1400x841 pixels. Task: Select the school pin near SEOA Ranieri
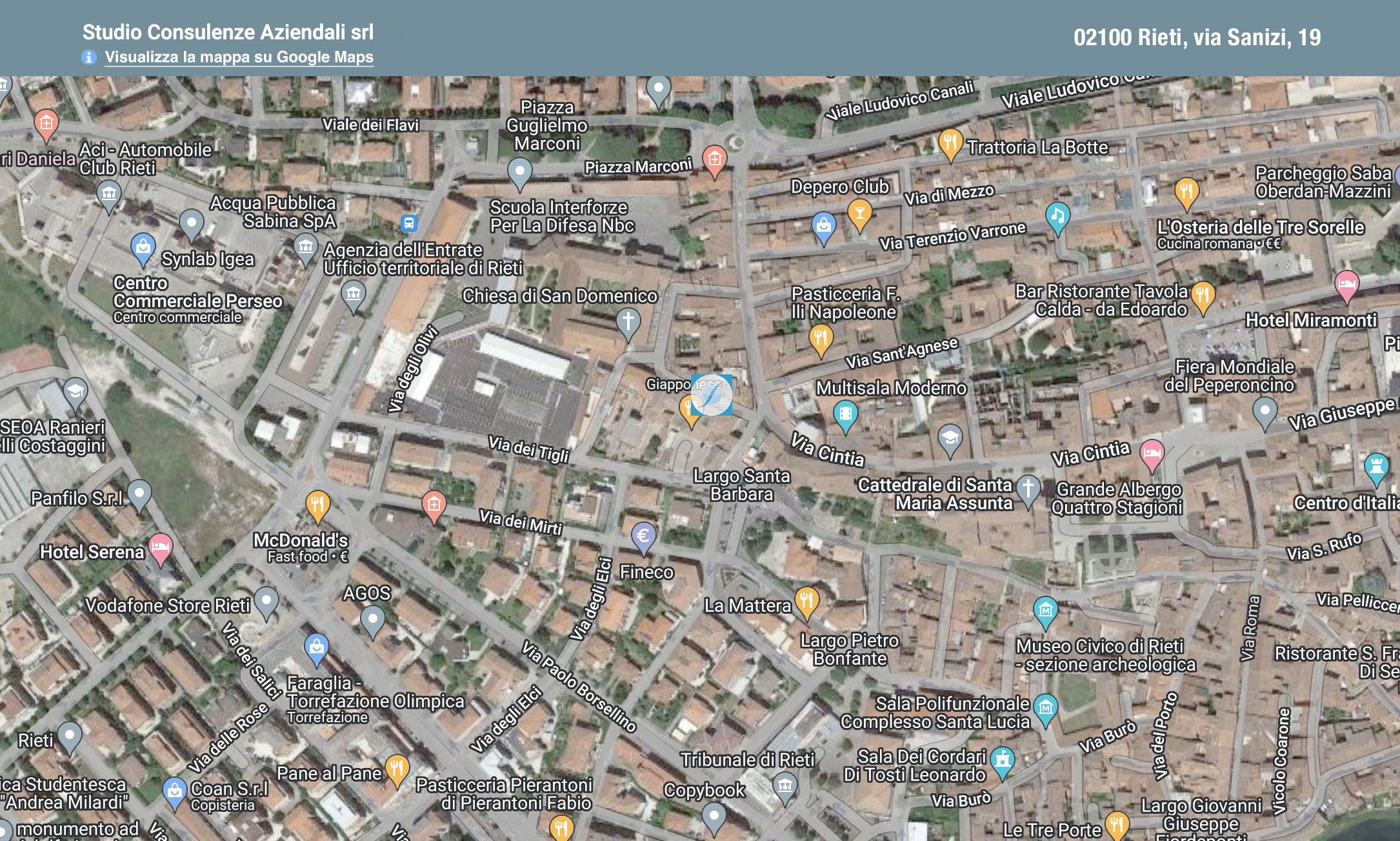[75, 393]
